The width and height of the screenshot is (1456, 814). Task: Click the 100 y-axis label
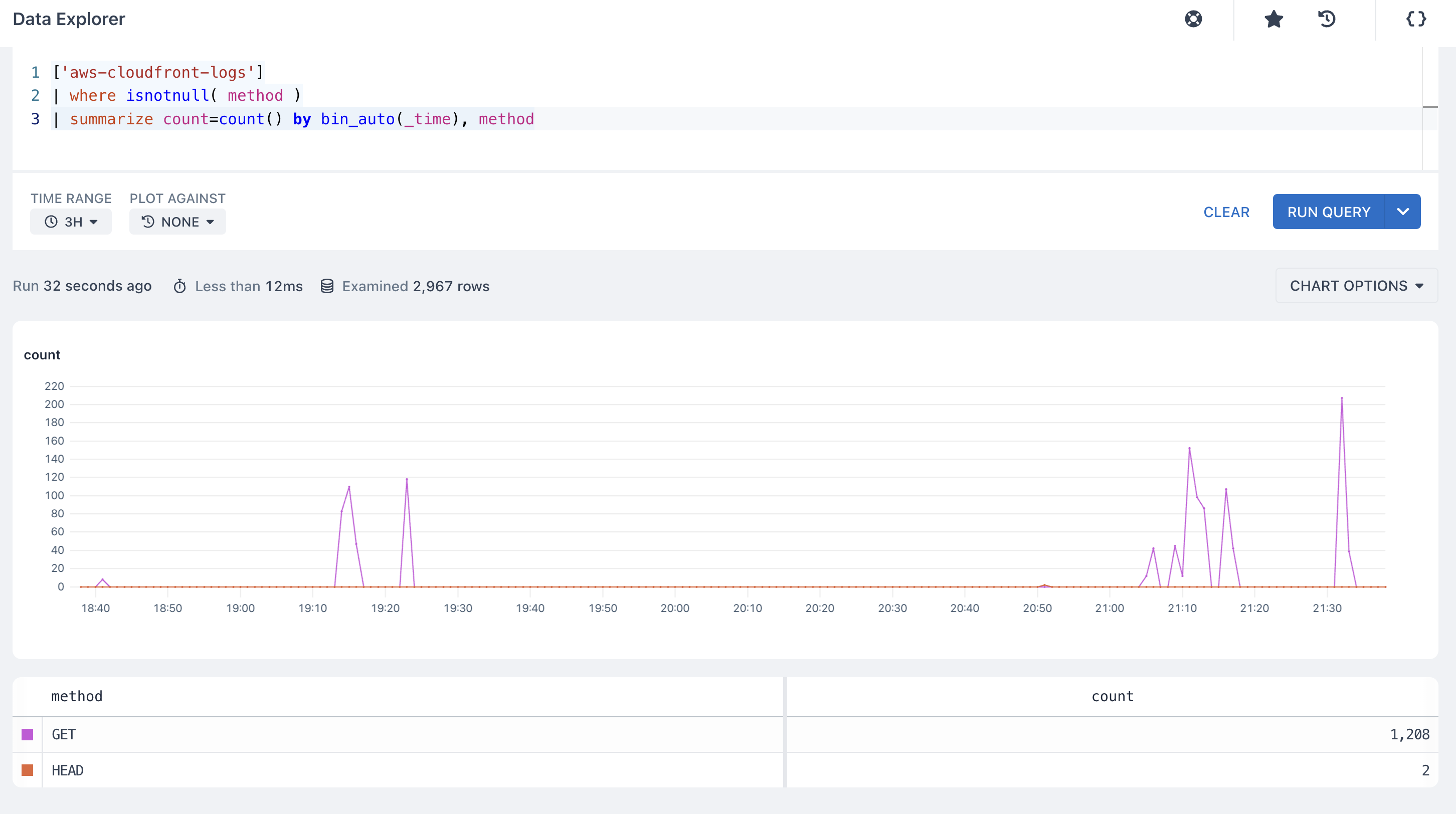pyautogui.click(x=54, y=495)
